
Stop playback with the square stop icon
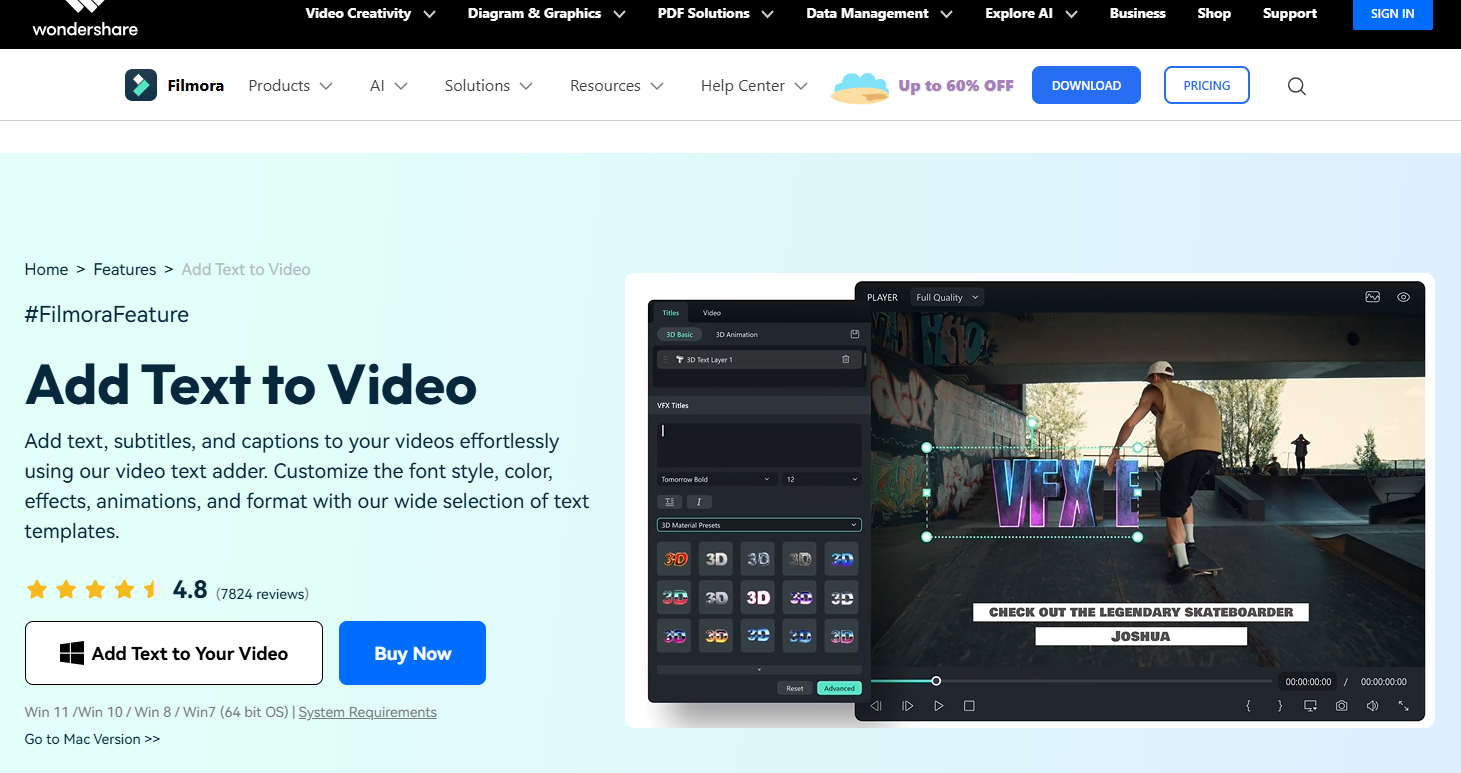pos(969,706)
